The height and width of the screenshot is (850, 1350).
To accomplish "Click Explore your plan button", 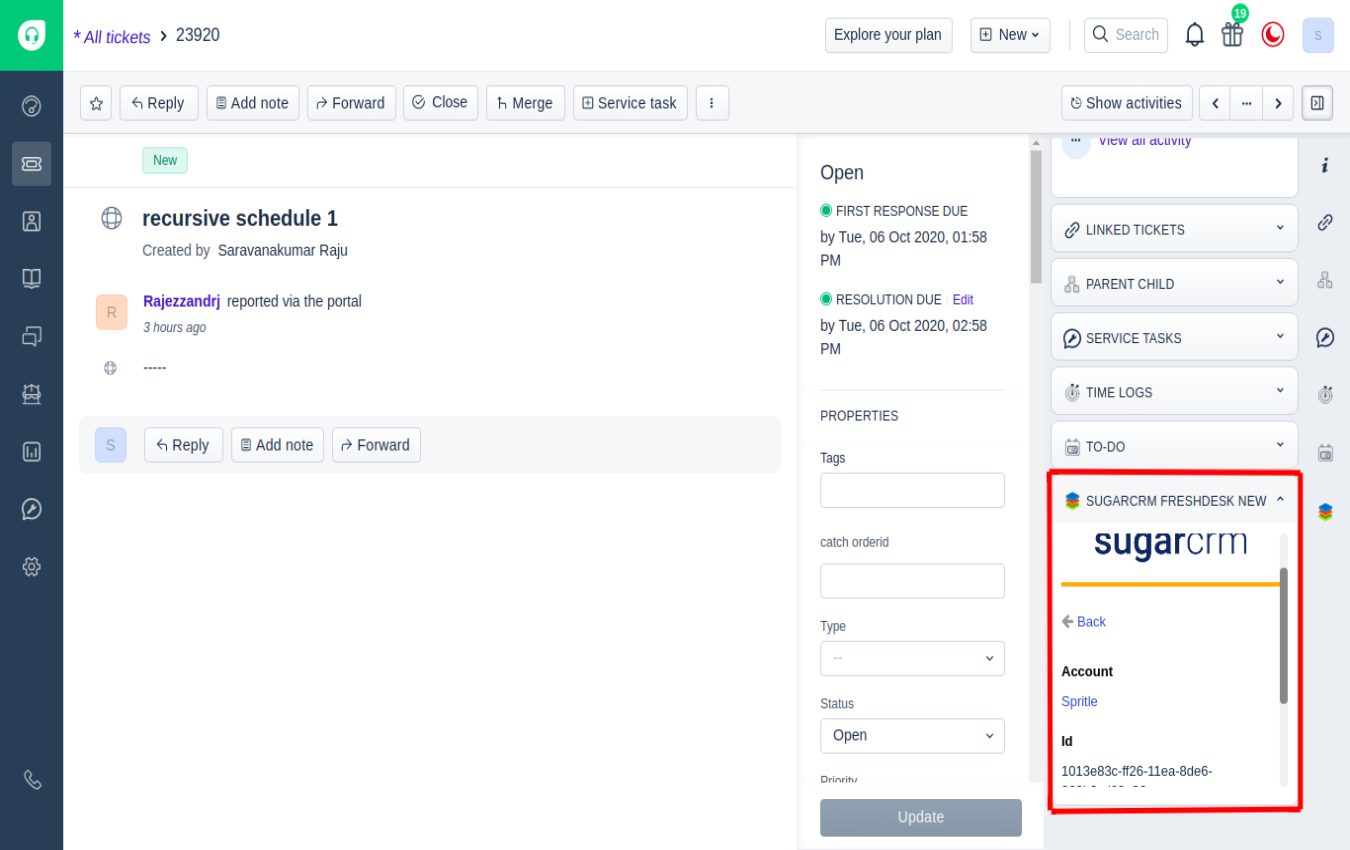I will pos(888,35).
